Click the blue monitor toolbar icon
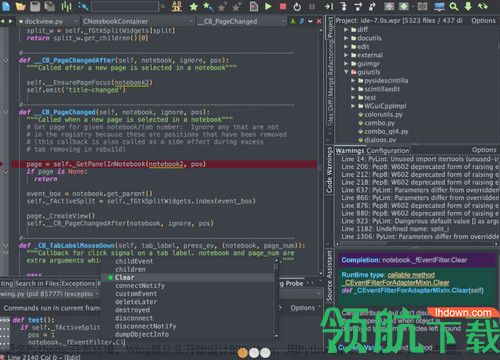 [x=439, y=6]
